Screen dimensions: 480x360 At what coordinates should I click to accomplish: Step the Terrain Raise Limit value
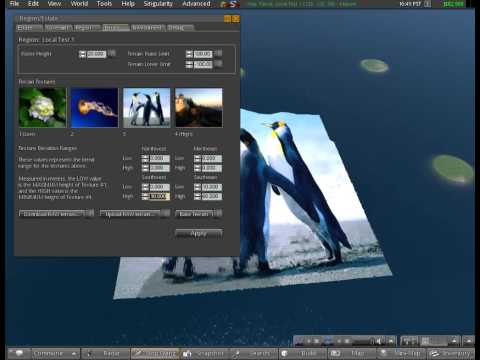pyautogui.click(x=189, y=54)
